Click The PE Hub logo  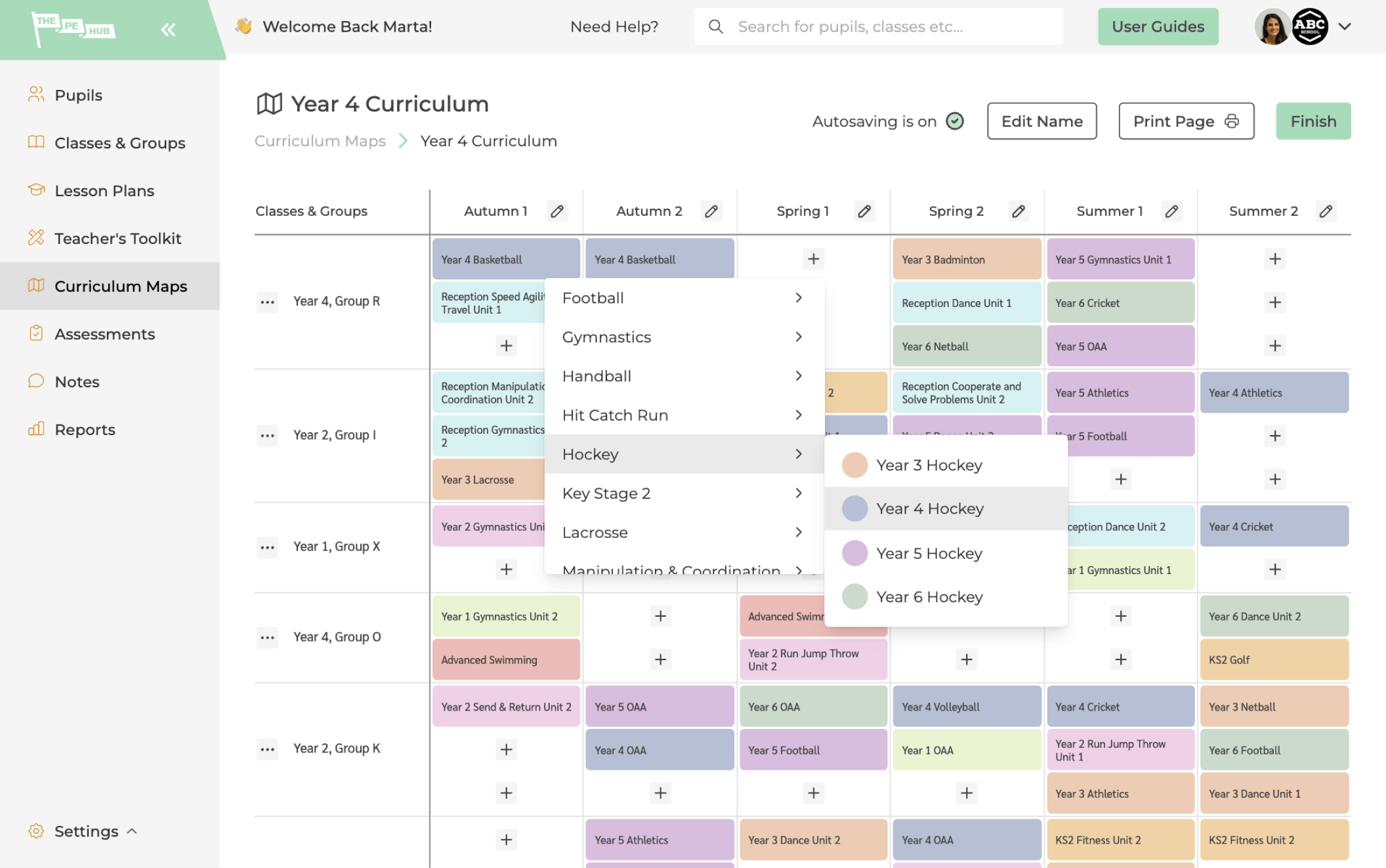pos(73,28)
